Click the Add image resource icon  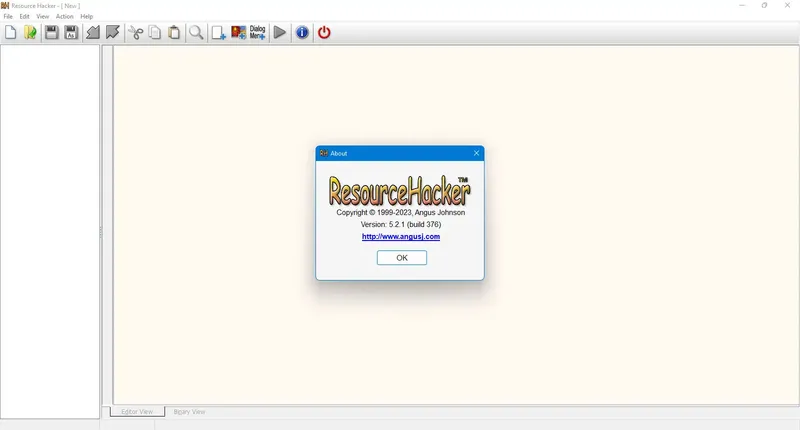pyautogui.click(x=238, y=33)
